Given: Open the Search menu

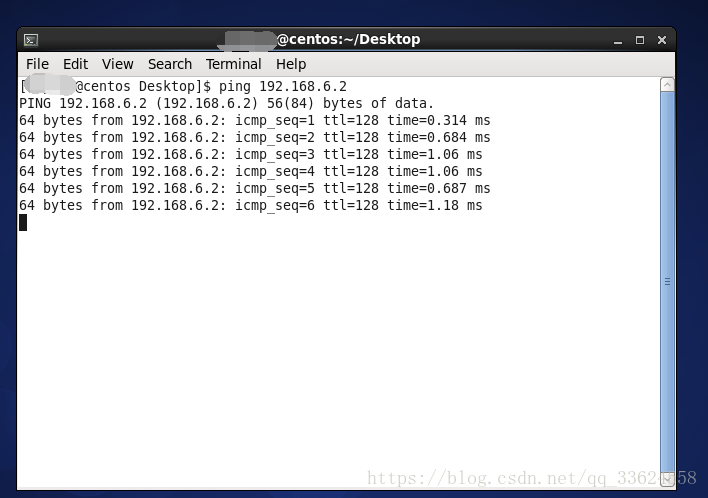Looking at the screenshot, I should (x=170, y=64).
